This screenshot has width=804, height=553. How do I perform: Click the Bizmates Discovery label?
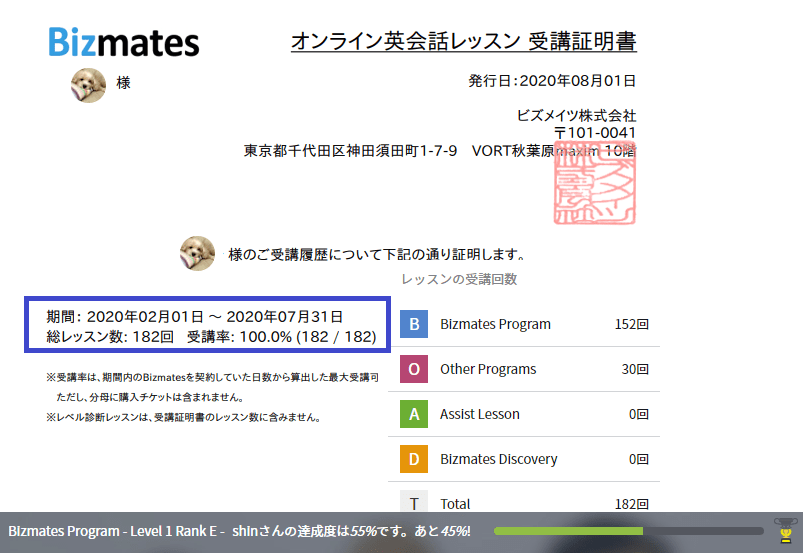coord(498,459)
